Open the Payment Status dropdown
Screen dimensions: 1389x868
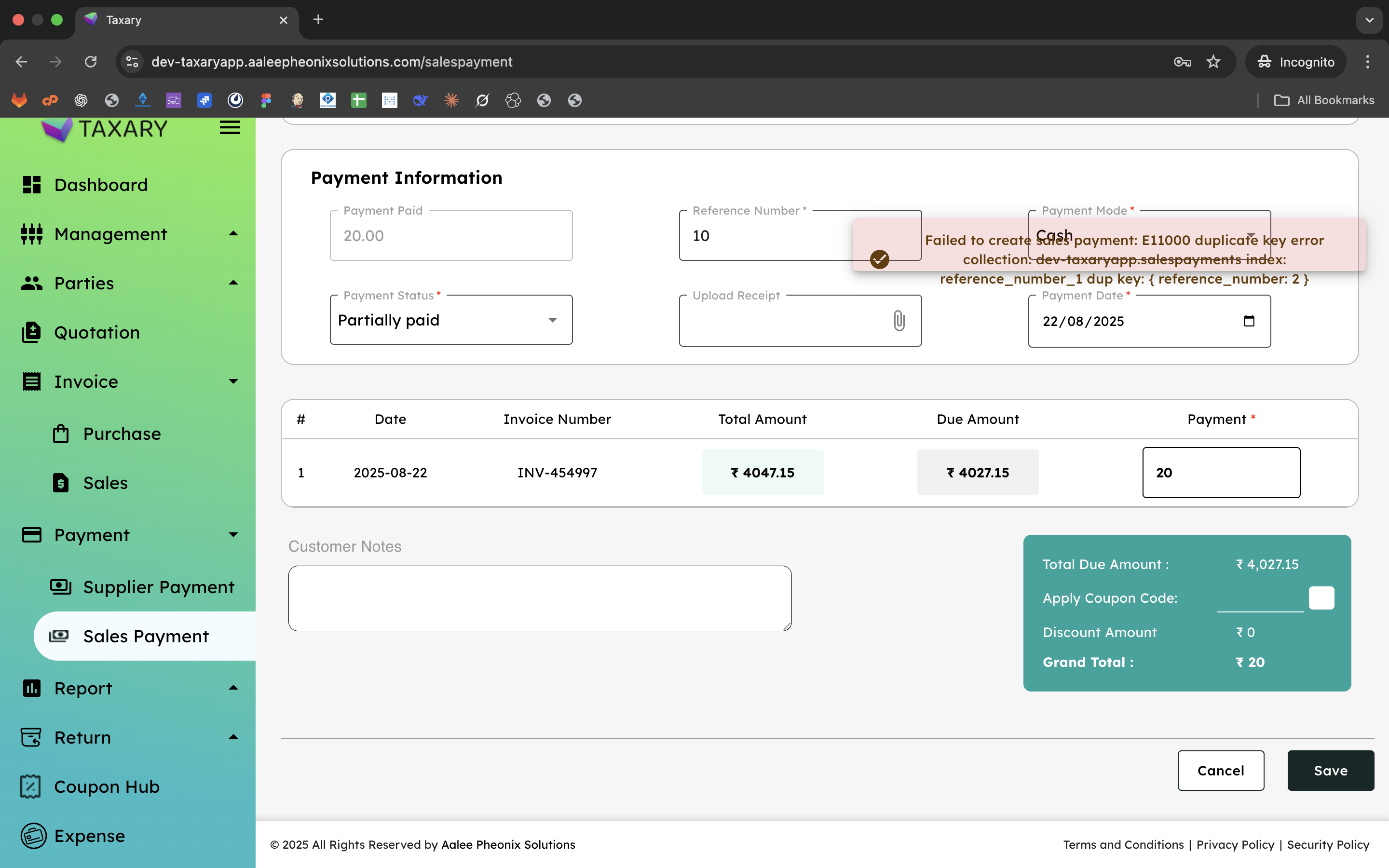pos(451,320)
